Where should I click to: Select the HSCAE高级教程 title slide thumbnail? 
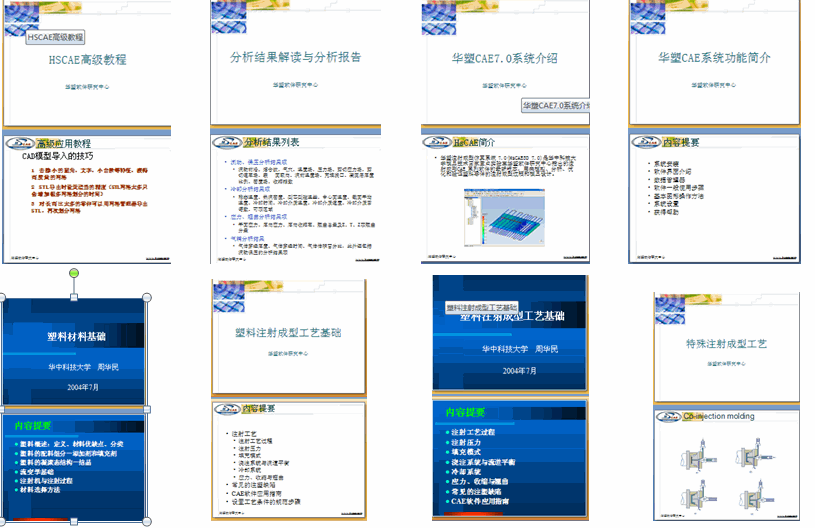point(87,62)
